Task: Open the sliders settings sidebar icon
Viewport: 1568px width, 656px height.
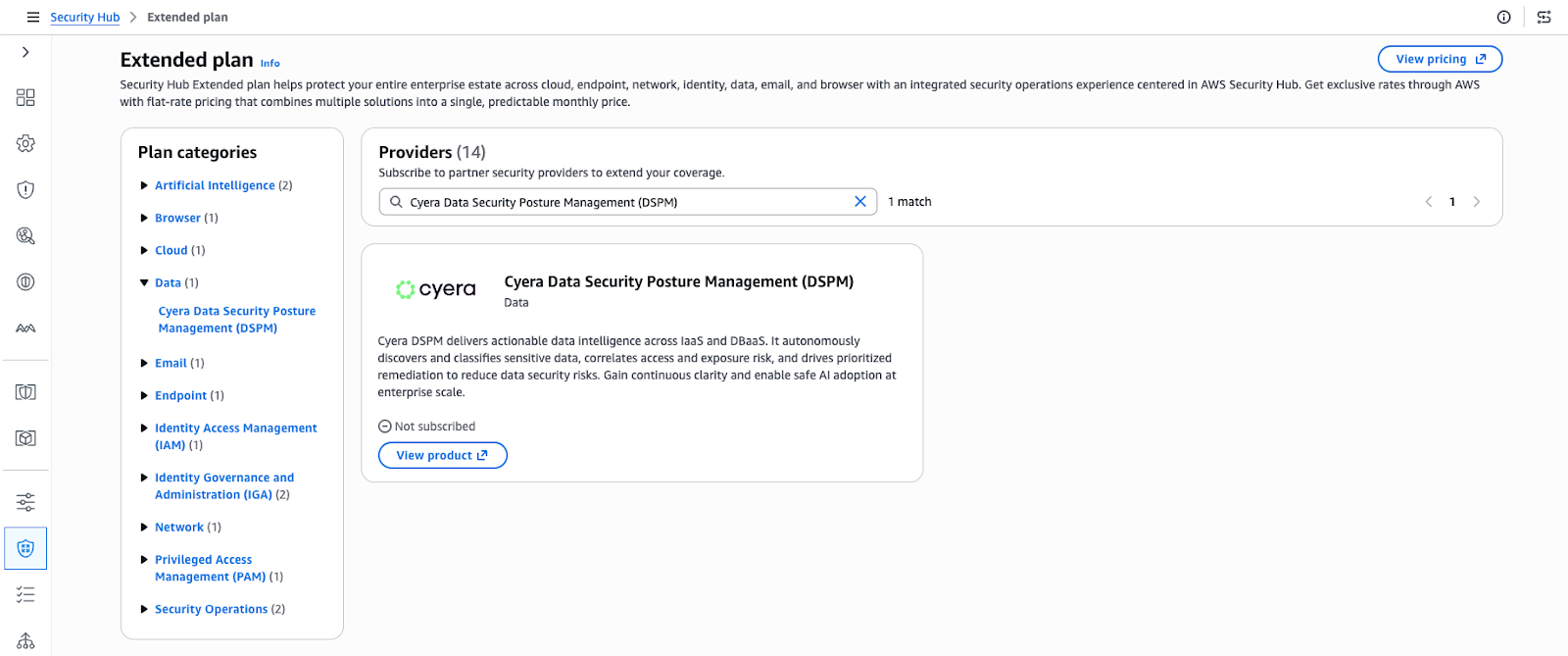Action: point(25,502)
